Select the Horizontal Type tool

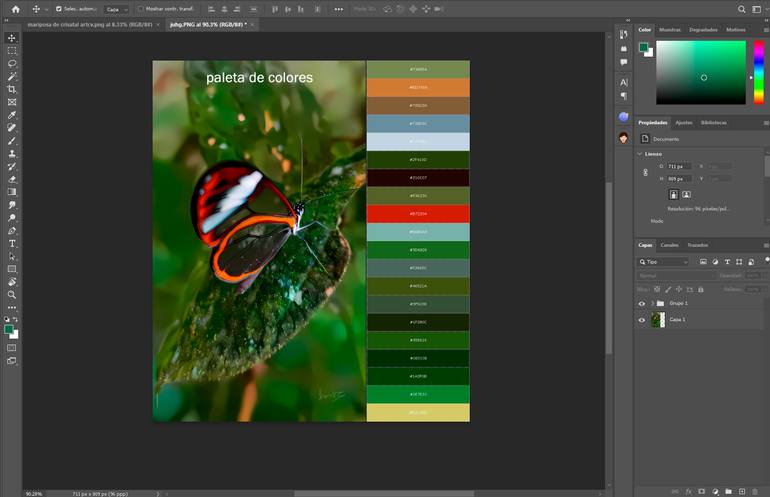click(12, 243)
